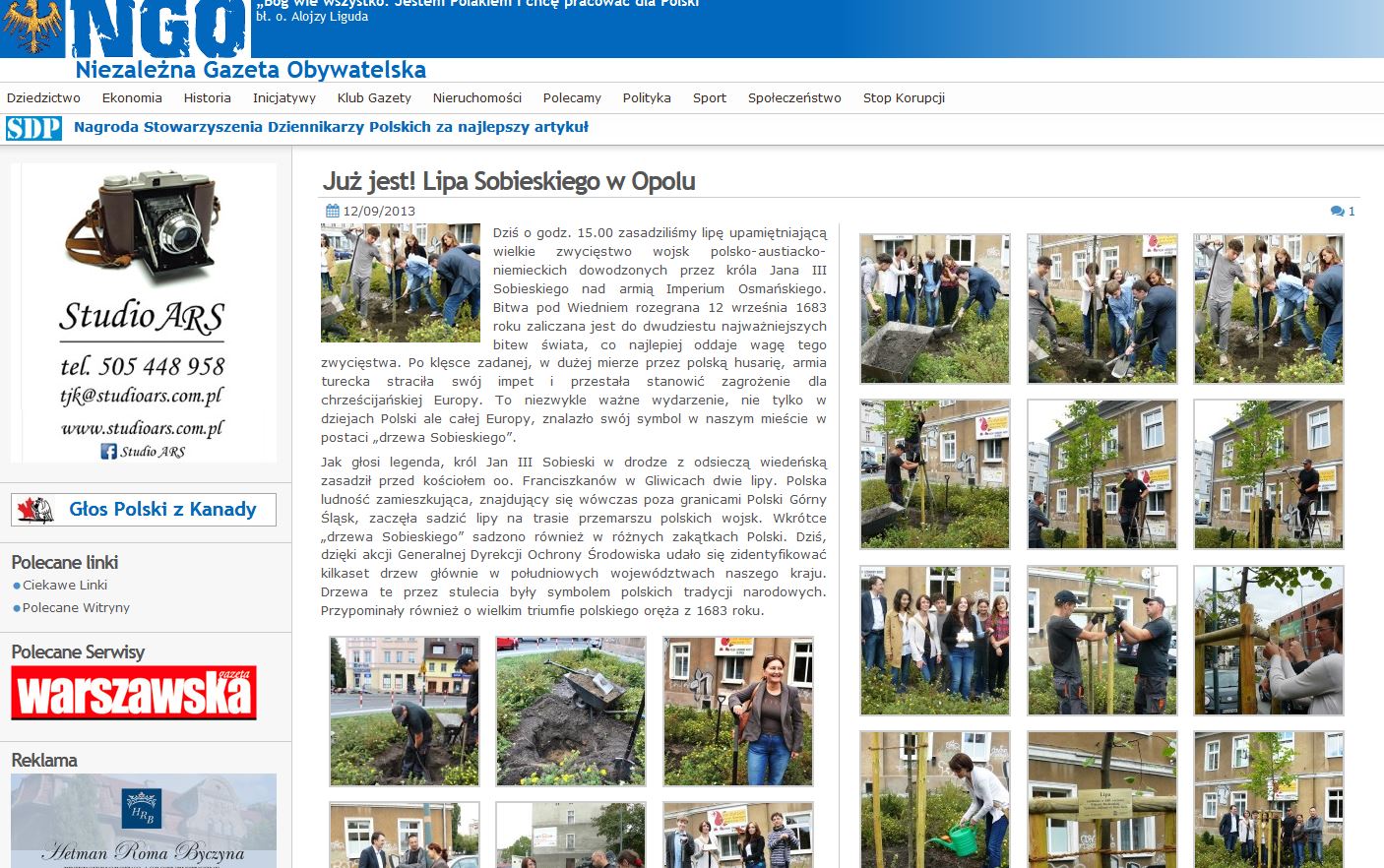Image resolution: width=1384 pixels, height=868 pixels.
Task: Click the Reklama heading
Action: click(44, 760)
